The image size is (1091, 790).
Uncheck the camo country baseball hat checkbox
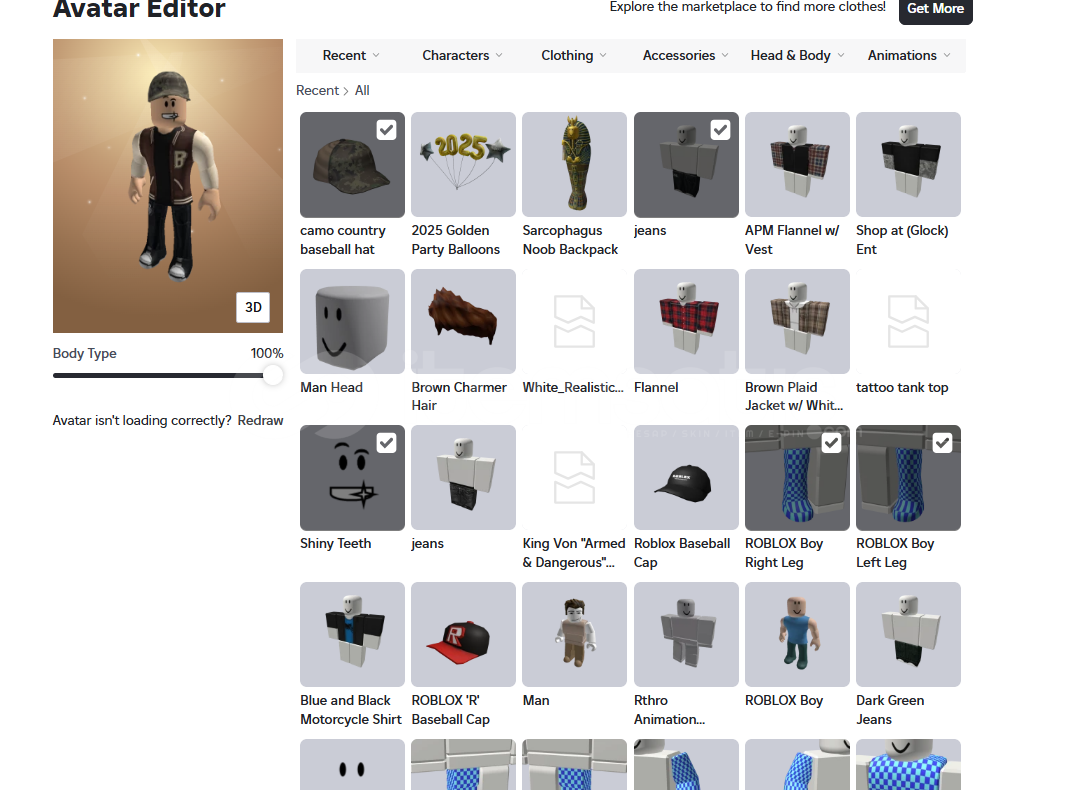point(386,130)
